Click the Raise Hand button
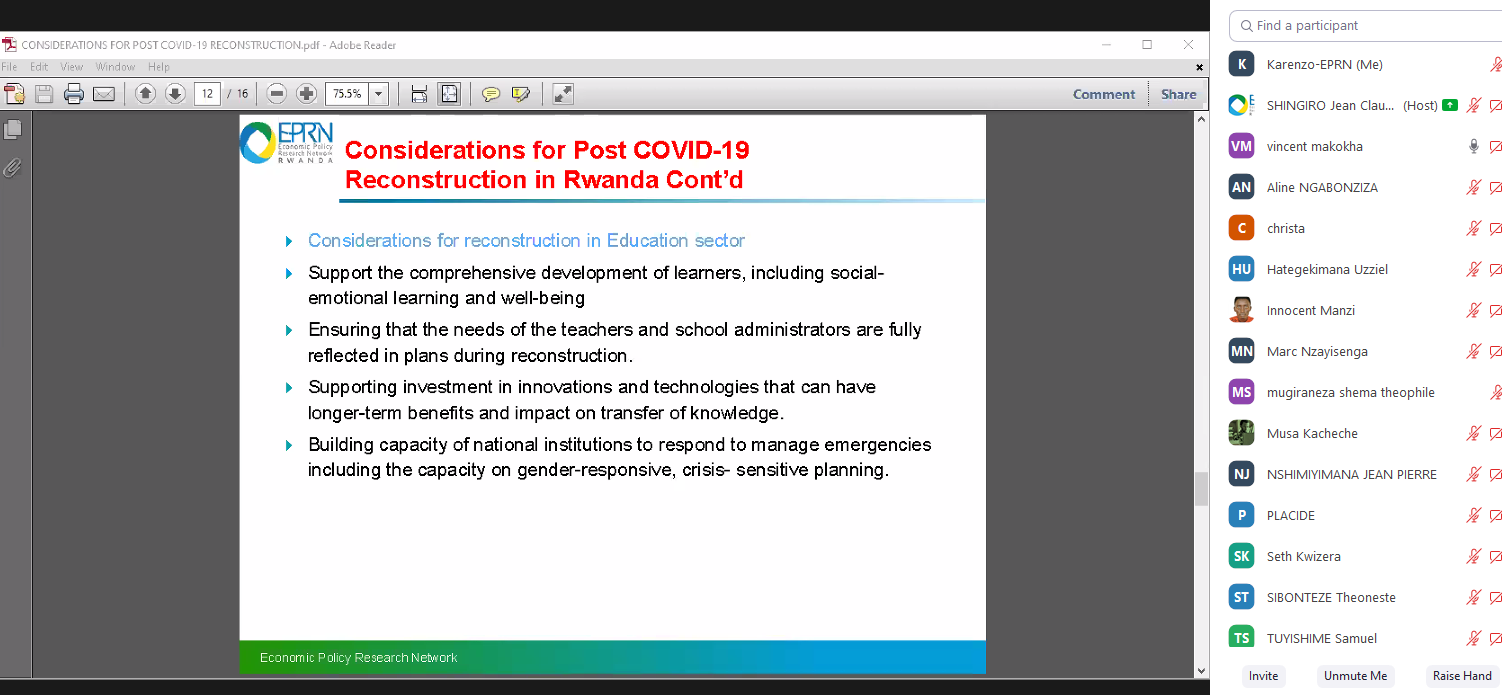This screenshot has width=1502, height=695. click(x=1461, y=676)
